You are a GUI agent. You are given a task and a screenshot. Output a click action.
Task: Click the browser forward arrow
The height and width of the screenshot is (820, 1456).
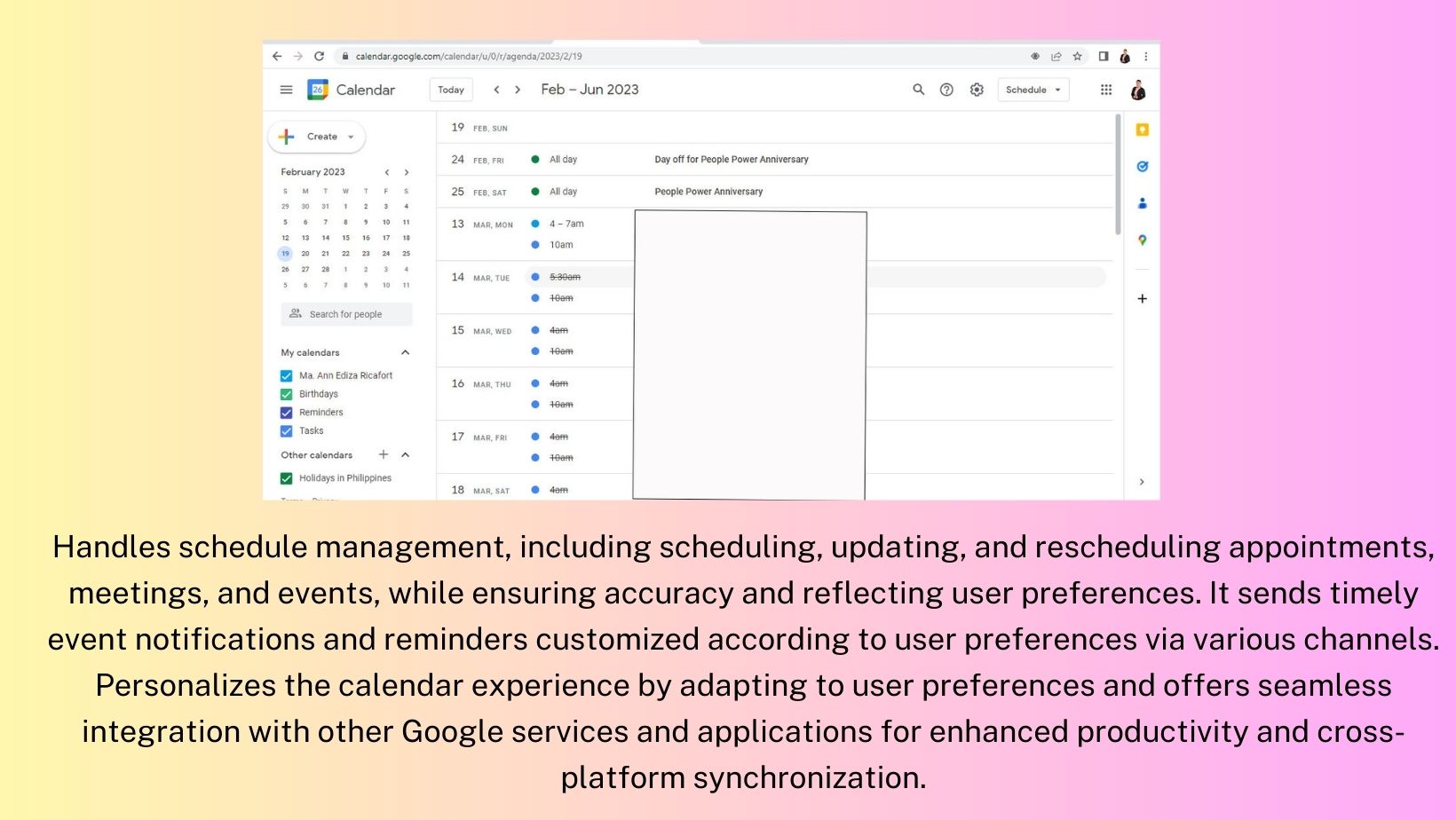(x=298, y=56)
